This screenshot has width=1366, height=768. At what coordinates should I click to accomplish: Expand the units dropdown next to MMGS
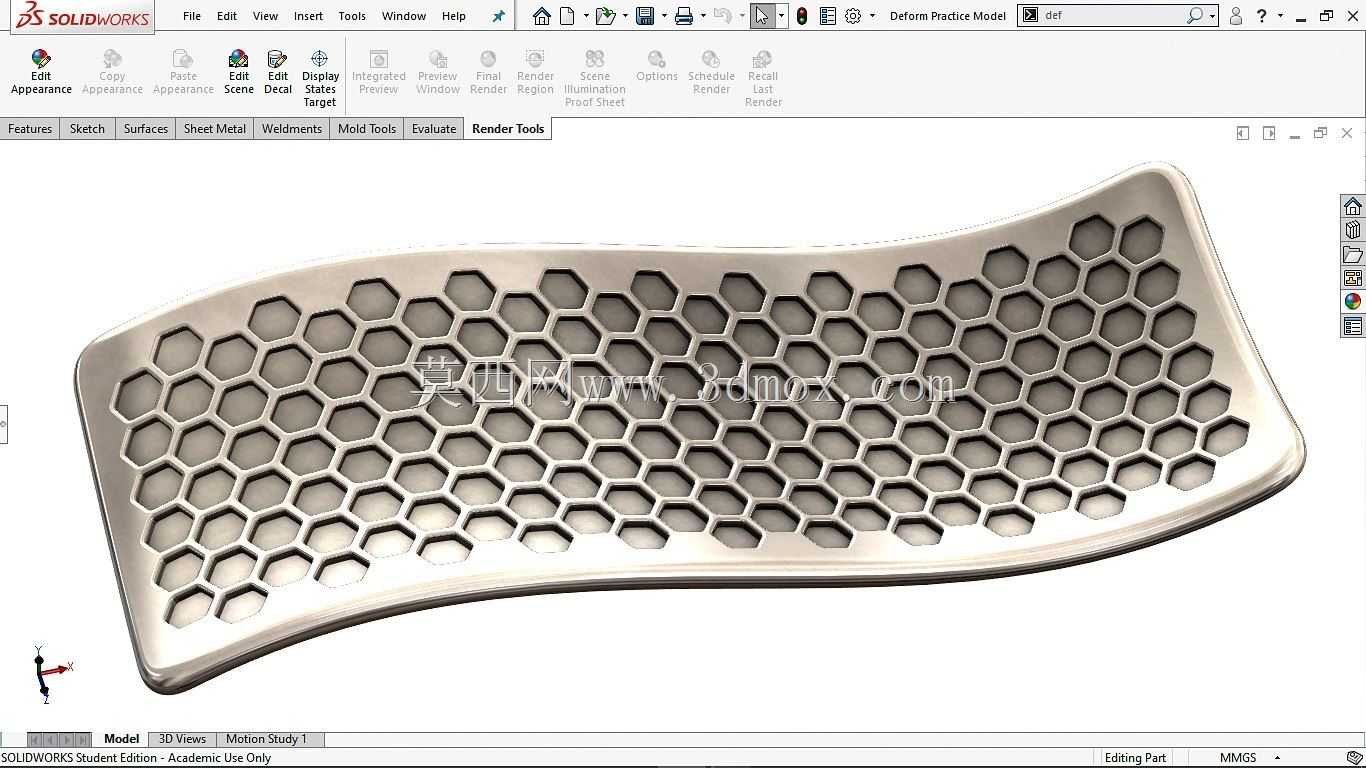click(x=1277, y=758)
